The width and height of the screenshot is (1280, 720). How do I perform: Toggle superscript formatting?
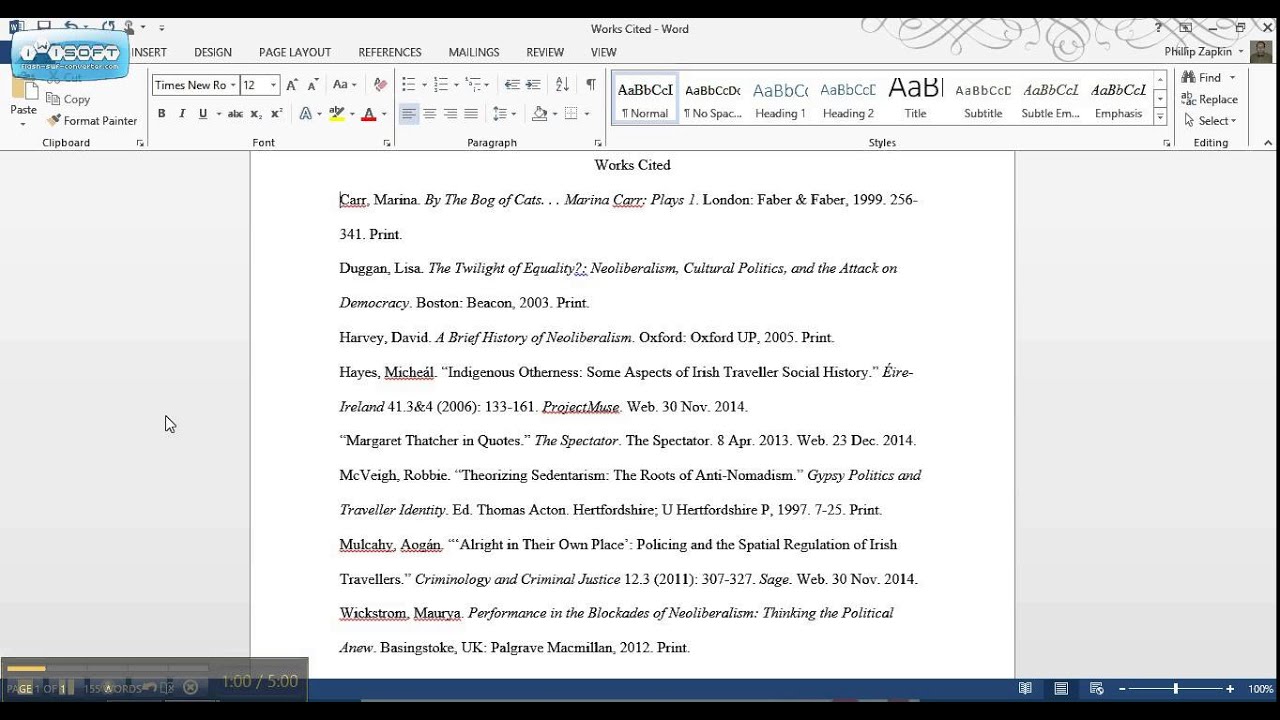pos(277,114)
